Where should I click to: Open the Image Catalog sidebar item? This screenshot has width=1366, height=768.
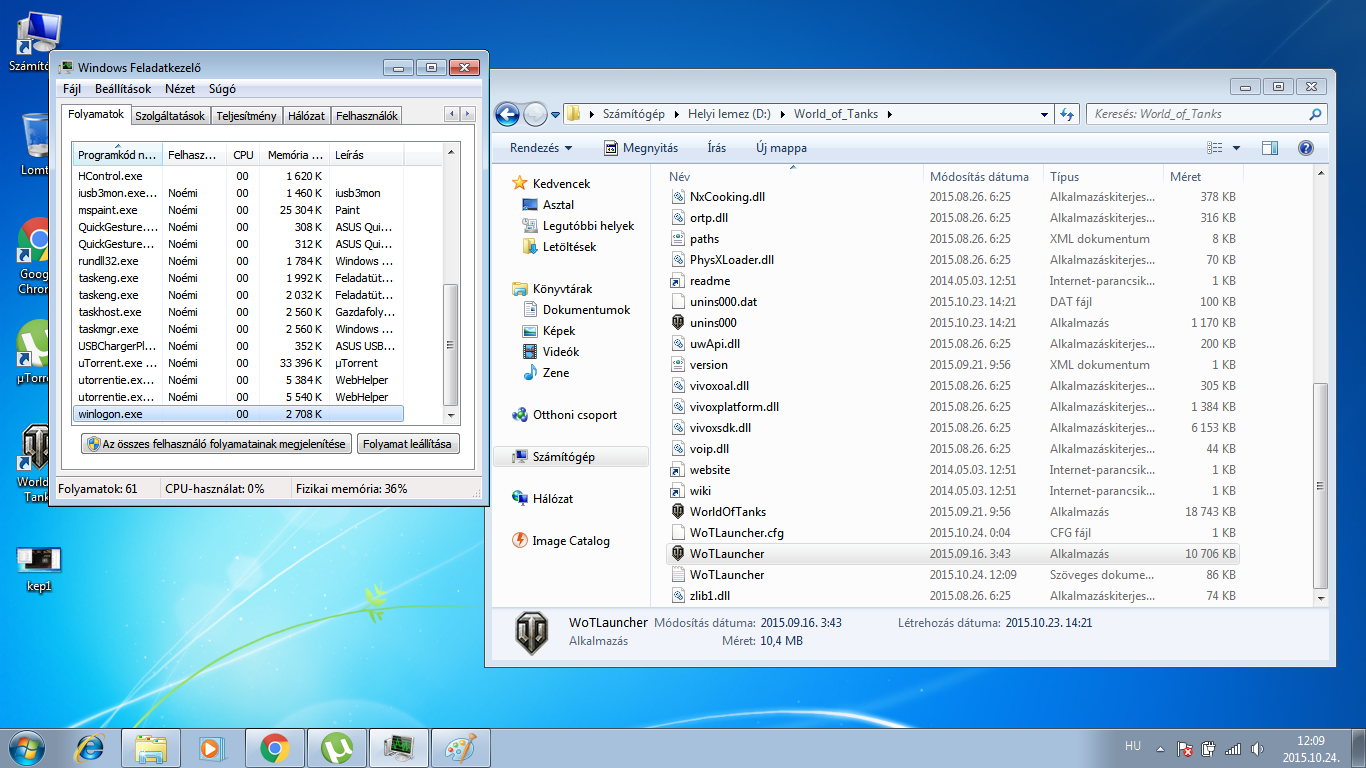point(570,541)
